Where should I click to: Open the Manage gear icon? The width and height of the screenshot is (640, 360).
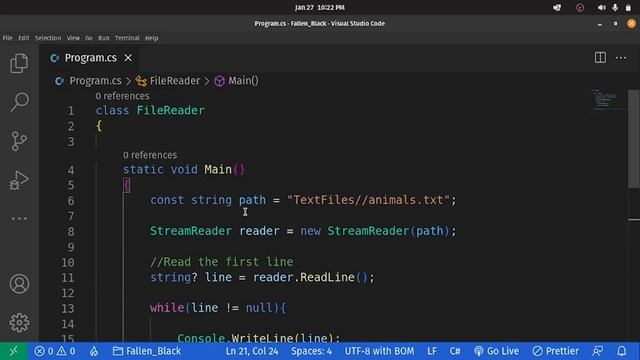(x=19, y=323)
